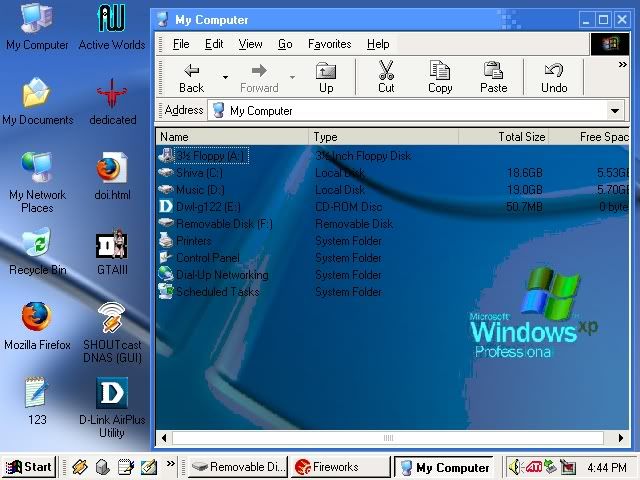Click the 'CD-ROM Disc' type text

coord(349,207)
